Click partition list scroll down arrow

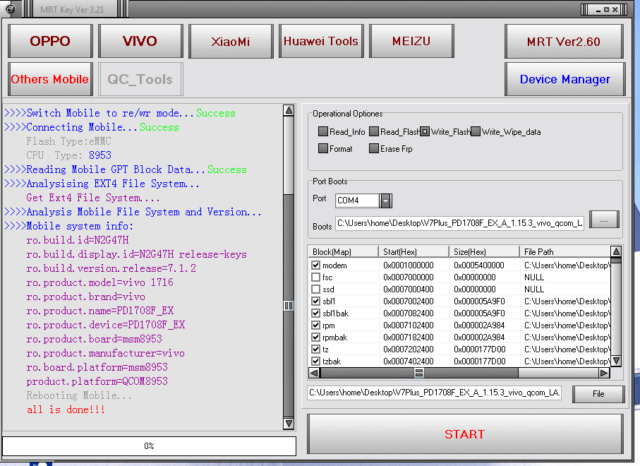click(616, 361)
